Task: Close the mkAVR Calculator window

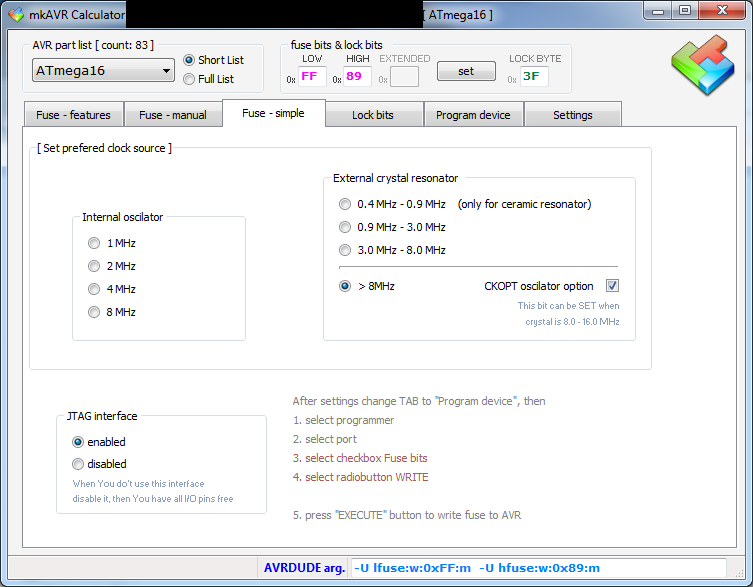Action: coord(722,11)
